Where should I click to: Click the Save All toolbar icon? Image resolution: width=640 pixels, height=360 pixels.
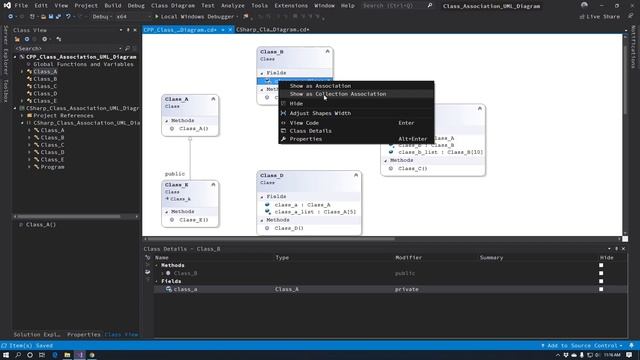pyautogui.click(x=58, y=17)
